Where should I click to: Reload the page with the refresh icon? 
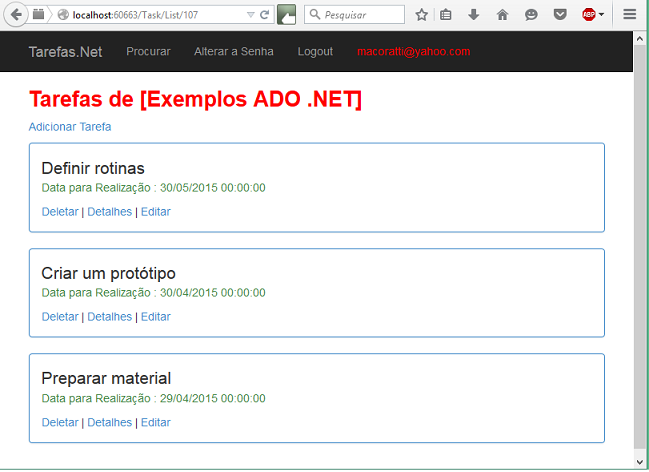click(264, 15)
